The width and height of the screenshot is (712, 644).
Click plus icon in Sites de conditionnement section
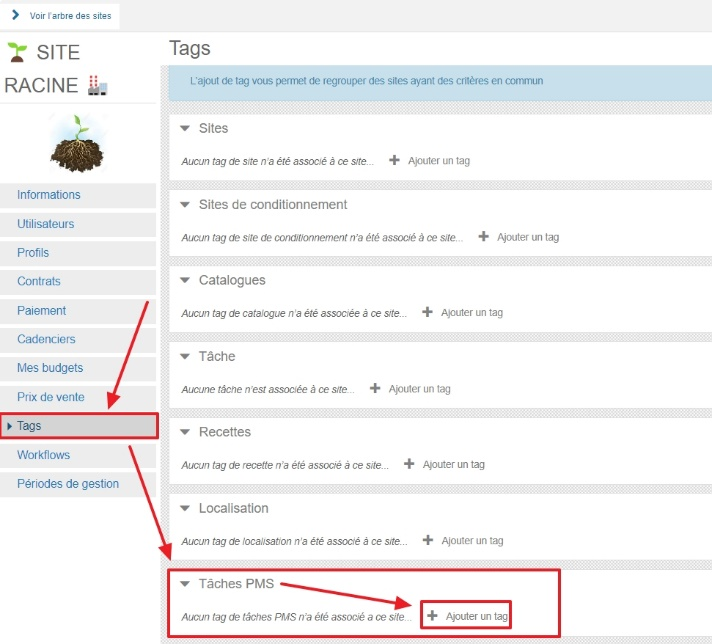coord(483,236)
